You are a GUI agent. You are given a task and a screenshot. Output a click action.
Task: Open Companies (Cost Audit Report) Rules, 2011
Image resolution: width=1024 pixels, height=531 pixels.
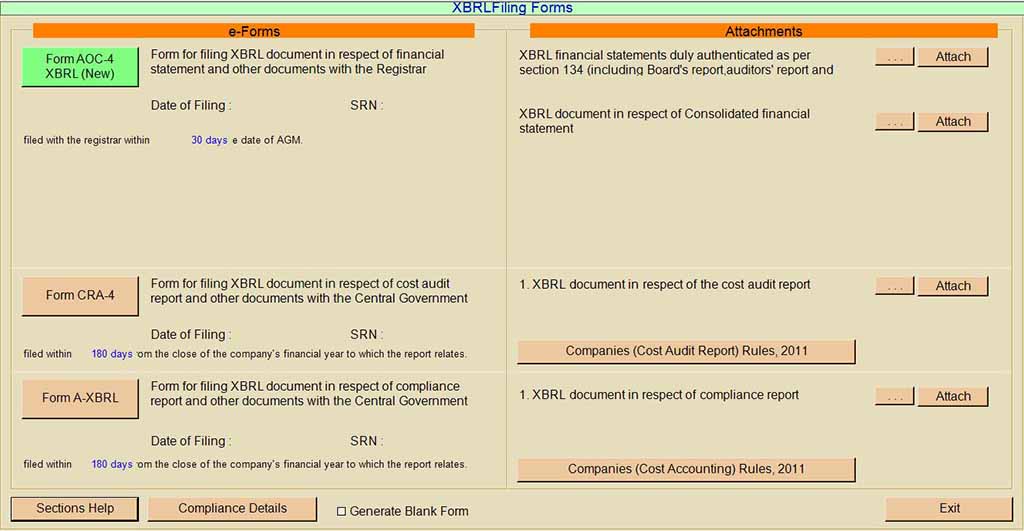(x=686, y=351)
